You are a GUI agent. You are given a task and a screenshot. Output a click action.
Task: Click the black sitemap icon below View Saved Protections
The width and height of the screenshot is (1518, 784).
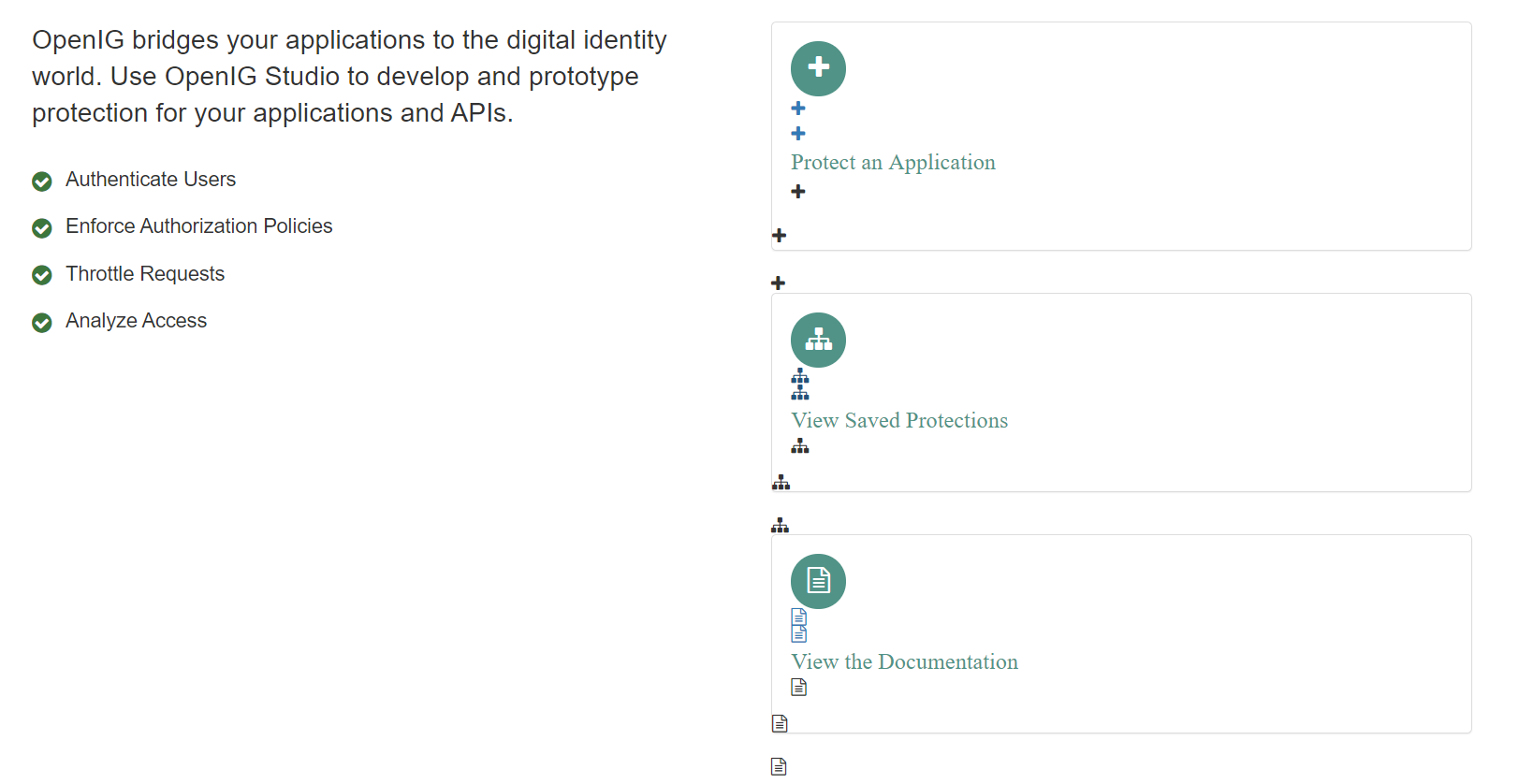coord(800,446)
